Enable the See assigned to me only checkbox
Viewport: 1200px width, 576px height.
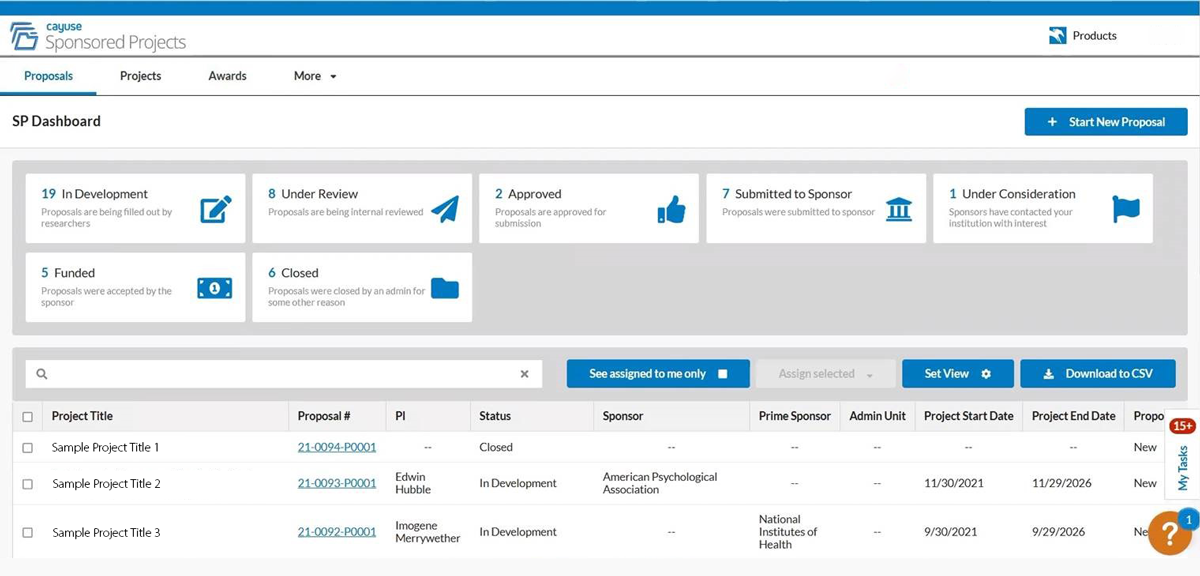pos(723,374)
